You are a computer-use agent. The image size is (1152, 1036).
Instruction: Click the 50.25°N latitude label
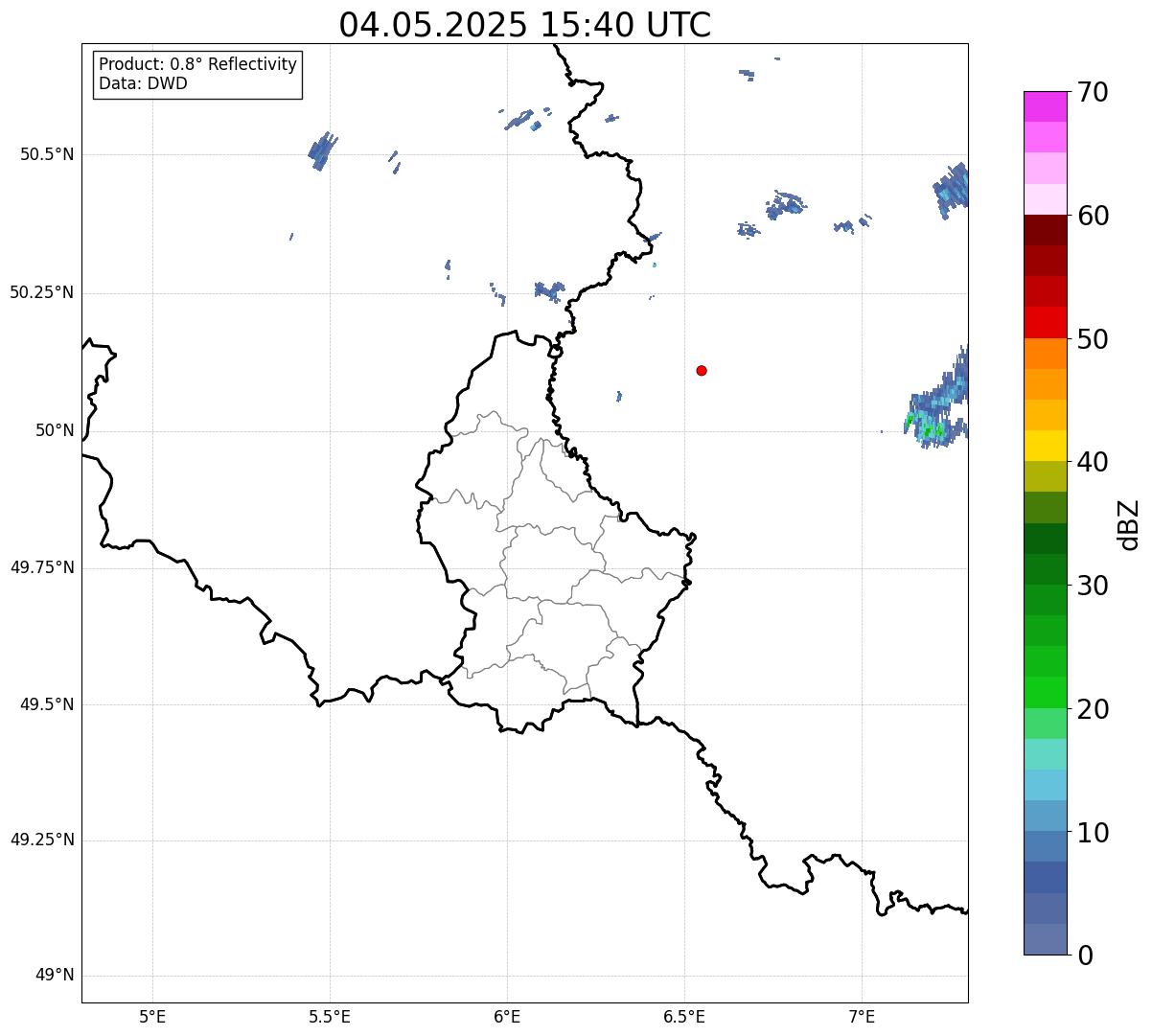[42, 292]
